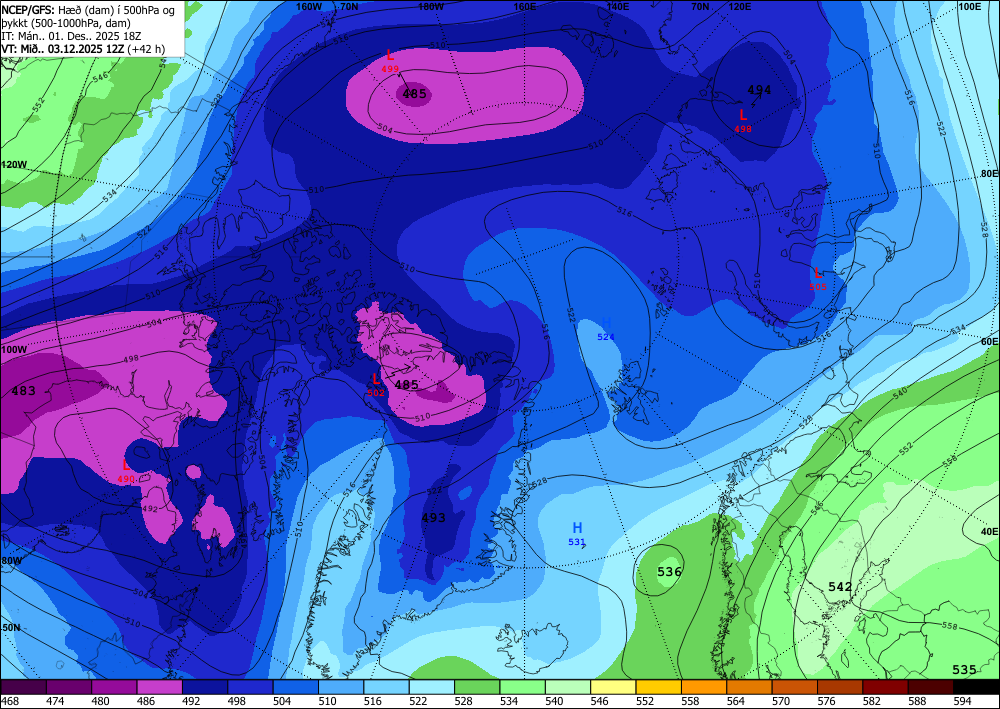Click the 100E longitude label
1000x709 pixels.
(x=969, y=6)
